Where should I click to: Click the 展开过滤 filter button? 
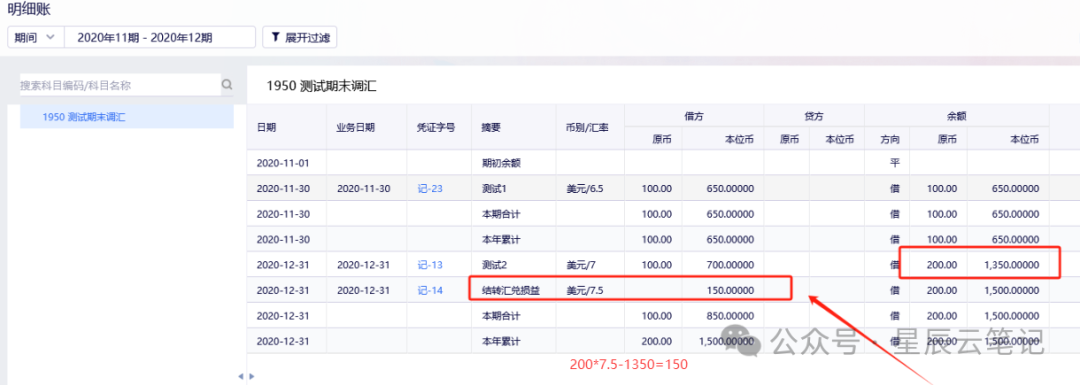300,37
